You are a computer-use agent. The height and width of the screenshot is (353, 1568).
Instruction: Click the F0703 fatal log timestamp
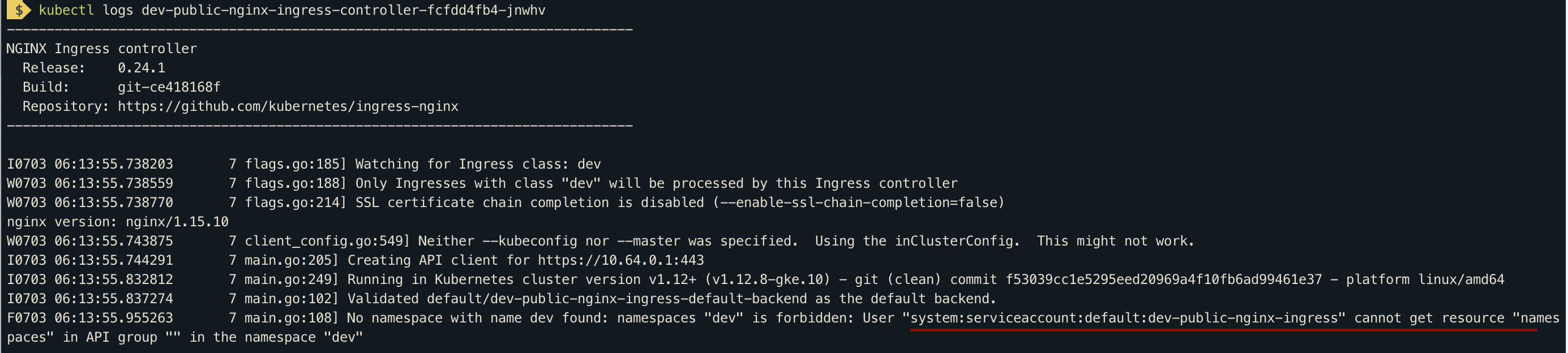coord(89,318)
